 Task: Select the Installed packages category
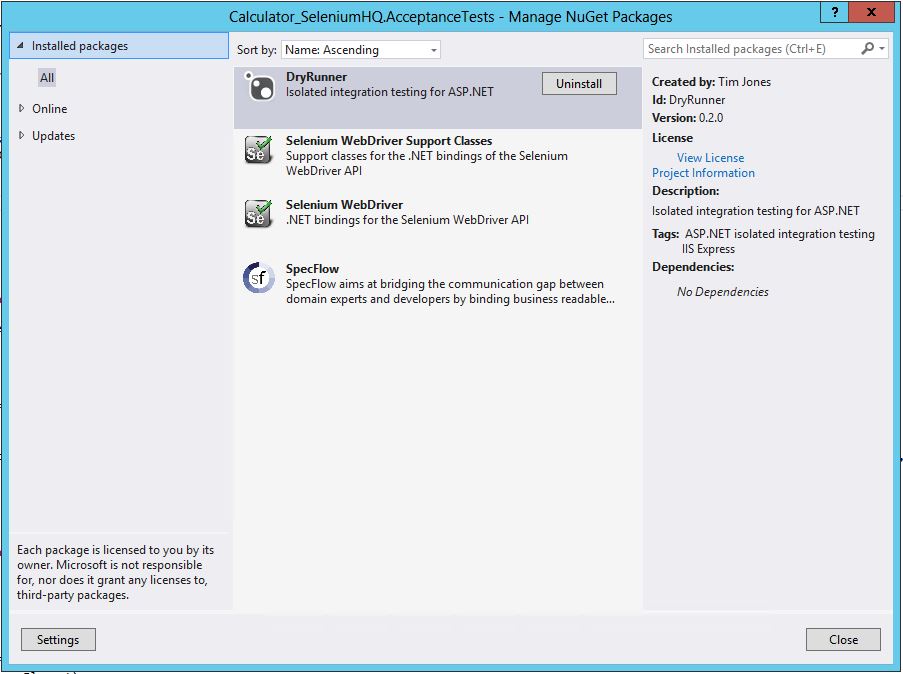(119, 46)
